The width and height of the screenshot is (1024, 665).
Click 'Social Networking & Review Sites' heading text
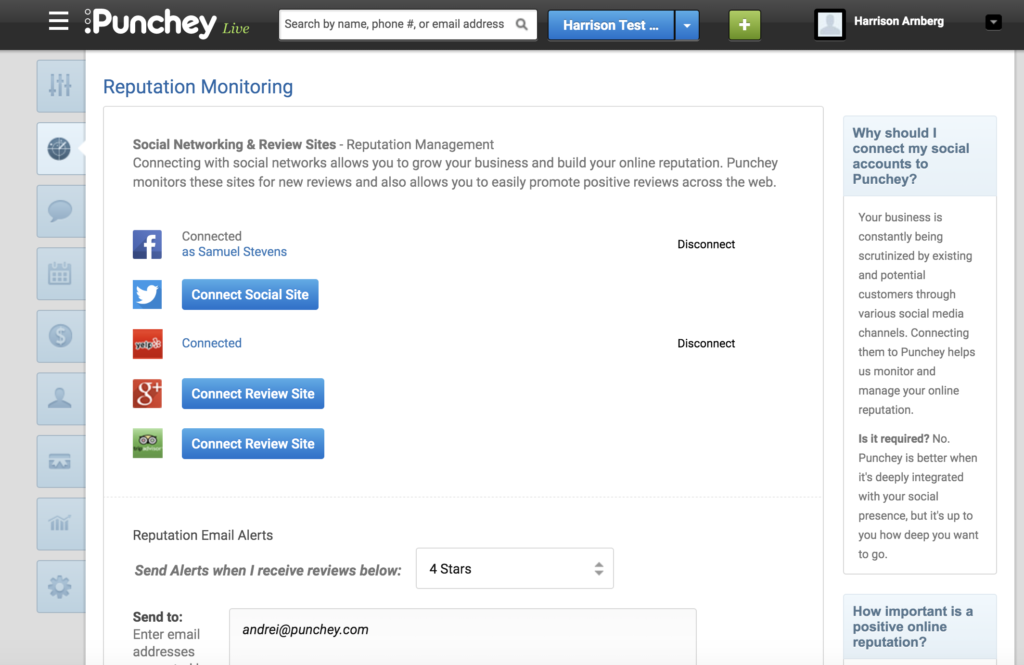pos(234,144)
